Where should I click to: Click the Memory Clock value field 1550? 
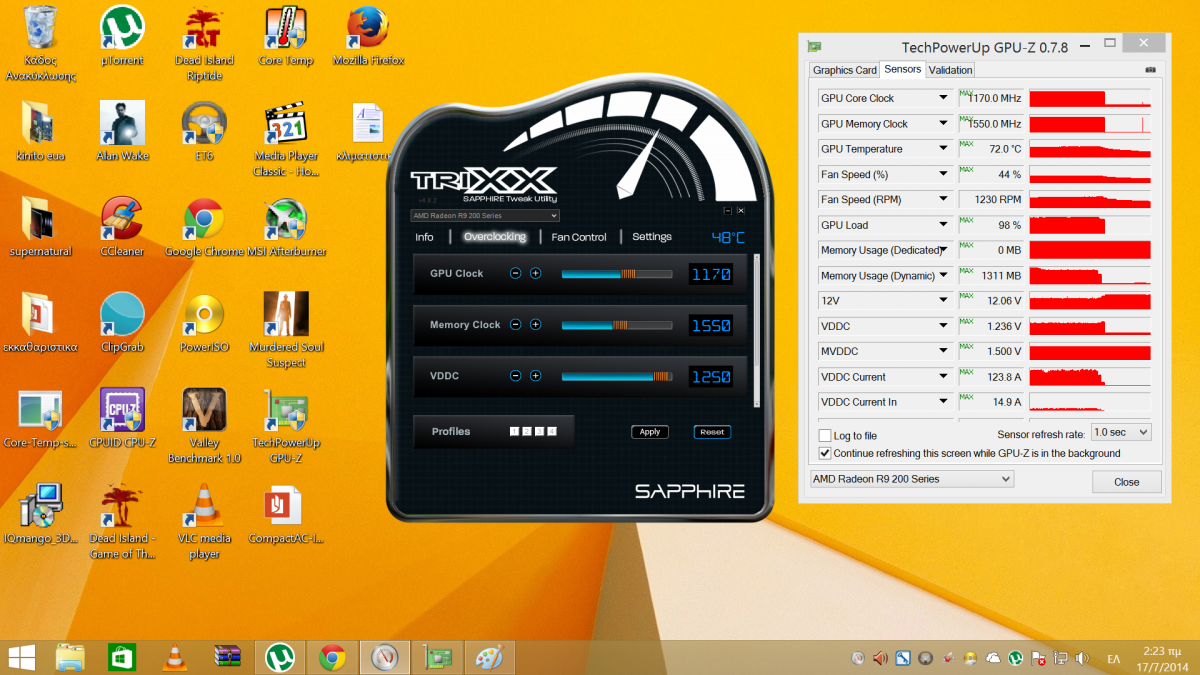click(710, 325)
